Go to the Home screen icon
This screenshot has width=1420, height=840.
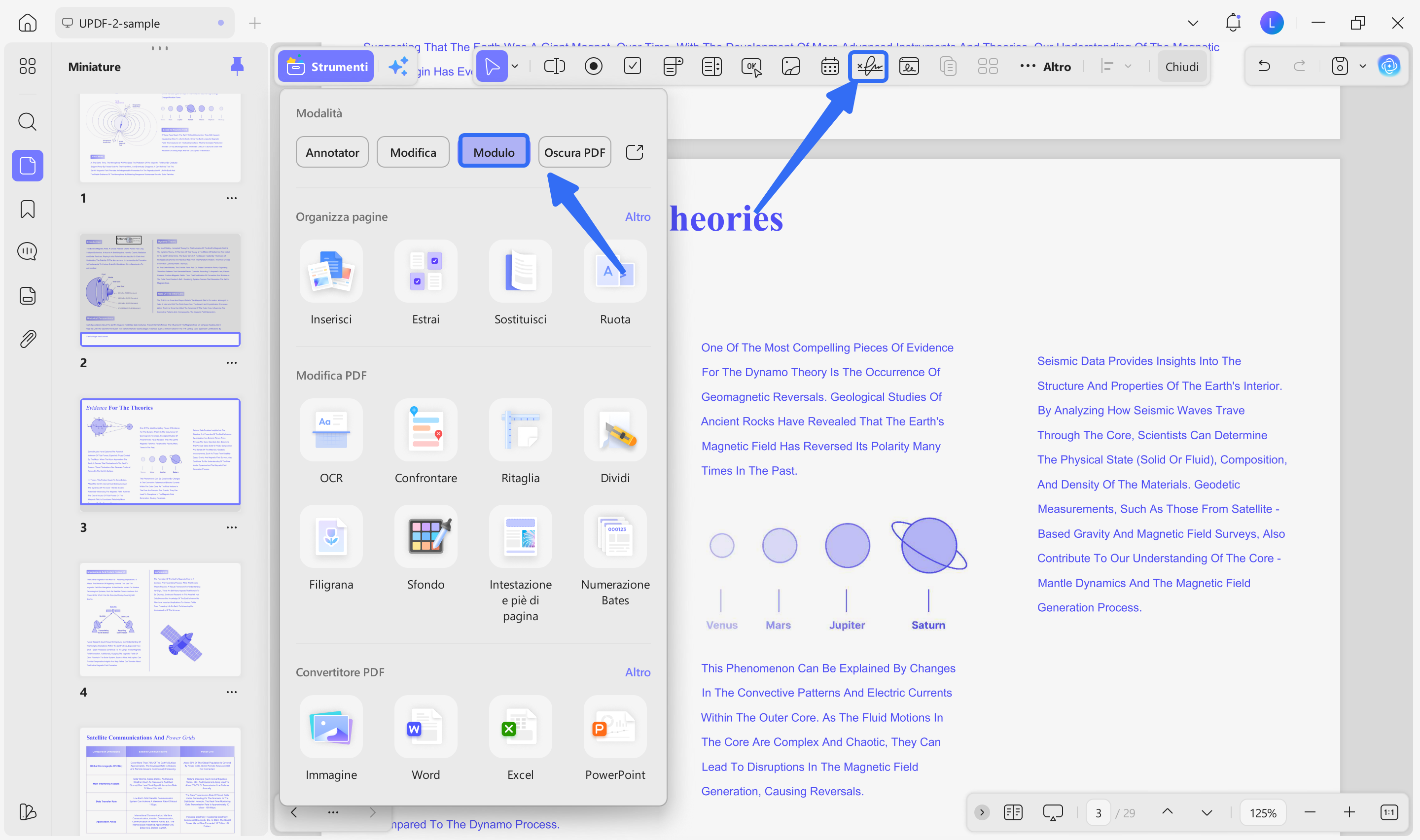point(27,23)
